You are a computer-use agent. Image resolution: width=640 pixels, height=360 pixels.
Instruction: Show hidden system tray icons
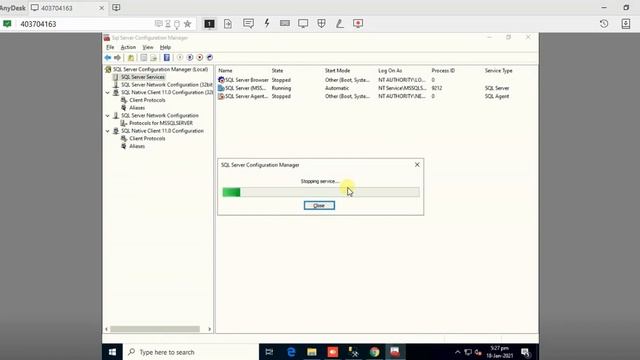(458, 352)
